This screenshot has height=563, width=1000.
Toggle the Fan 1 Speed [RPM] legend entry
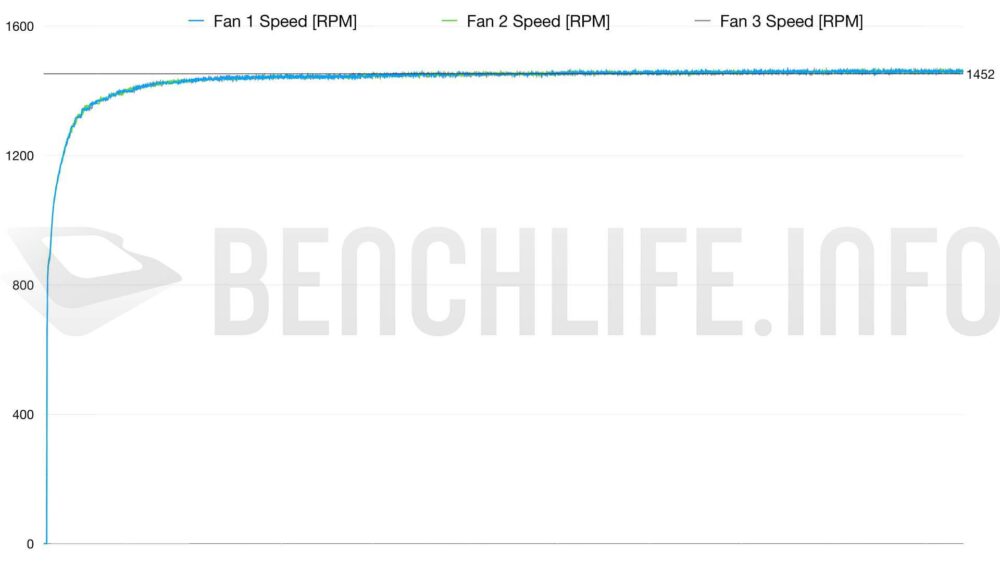[273, 22]
